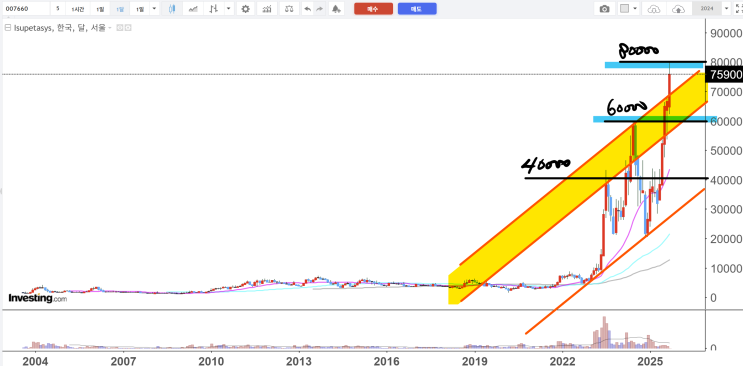Open the small arrow after 서울
The image size is (743, 366).
pos(110,28)
